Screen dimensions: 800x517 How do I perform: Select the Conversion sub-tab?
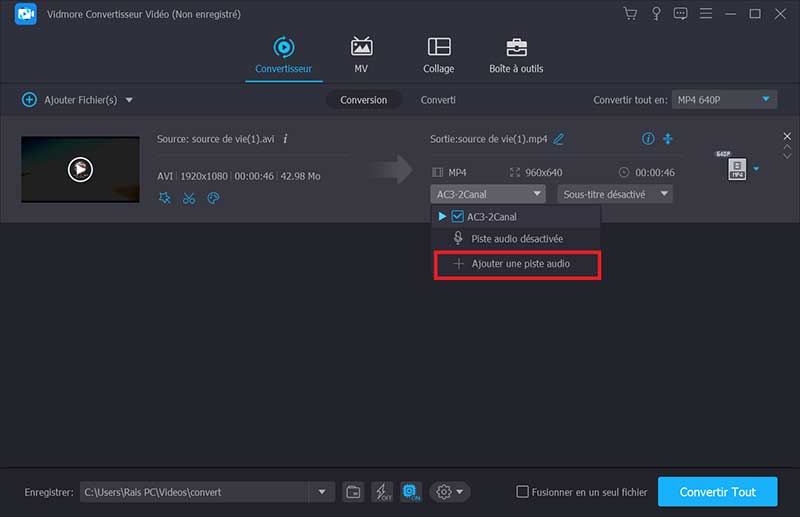364,100
